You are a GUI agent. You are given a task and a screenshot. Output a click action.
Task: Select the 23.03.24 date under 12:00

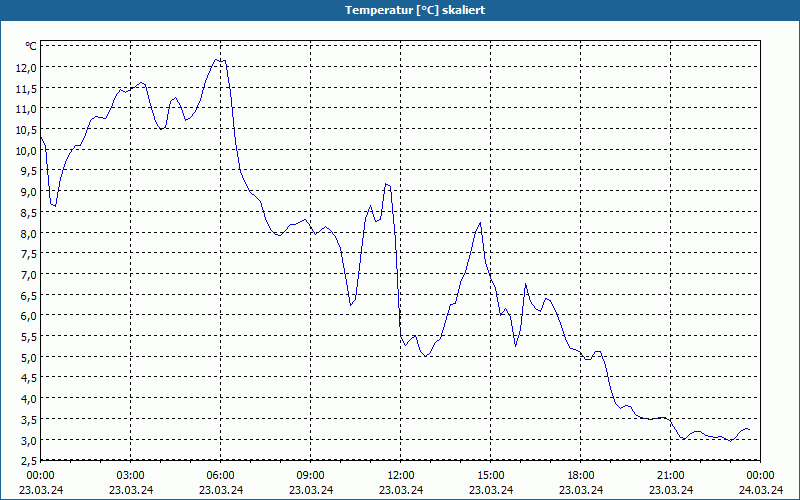tap(401, 490)
